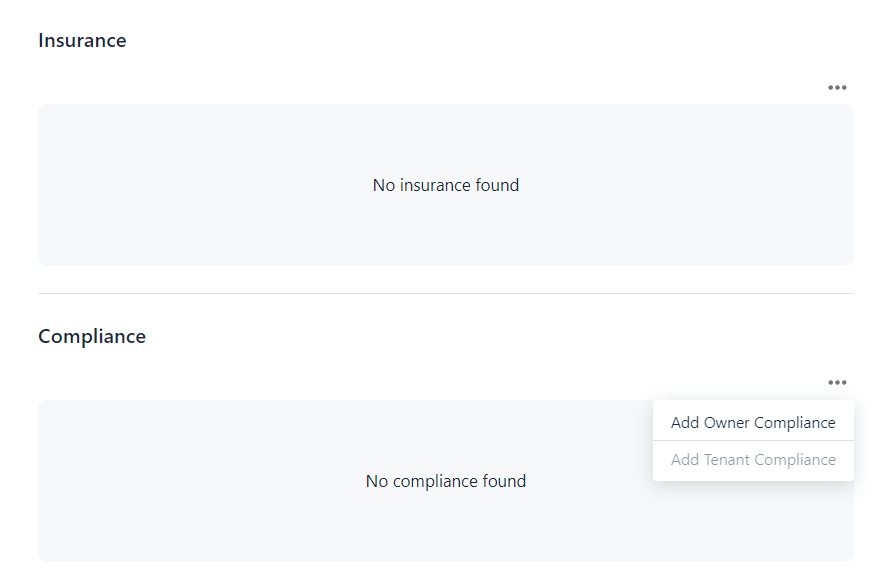The height and width of the screenshot is (586, 892).
Task: Click the "No compliance found" message
Action: point(446,481)
